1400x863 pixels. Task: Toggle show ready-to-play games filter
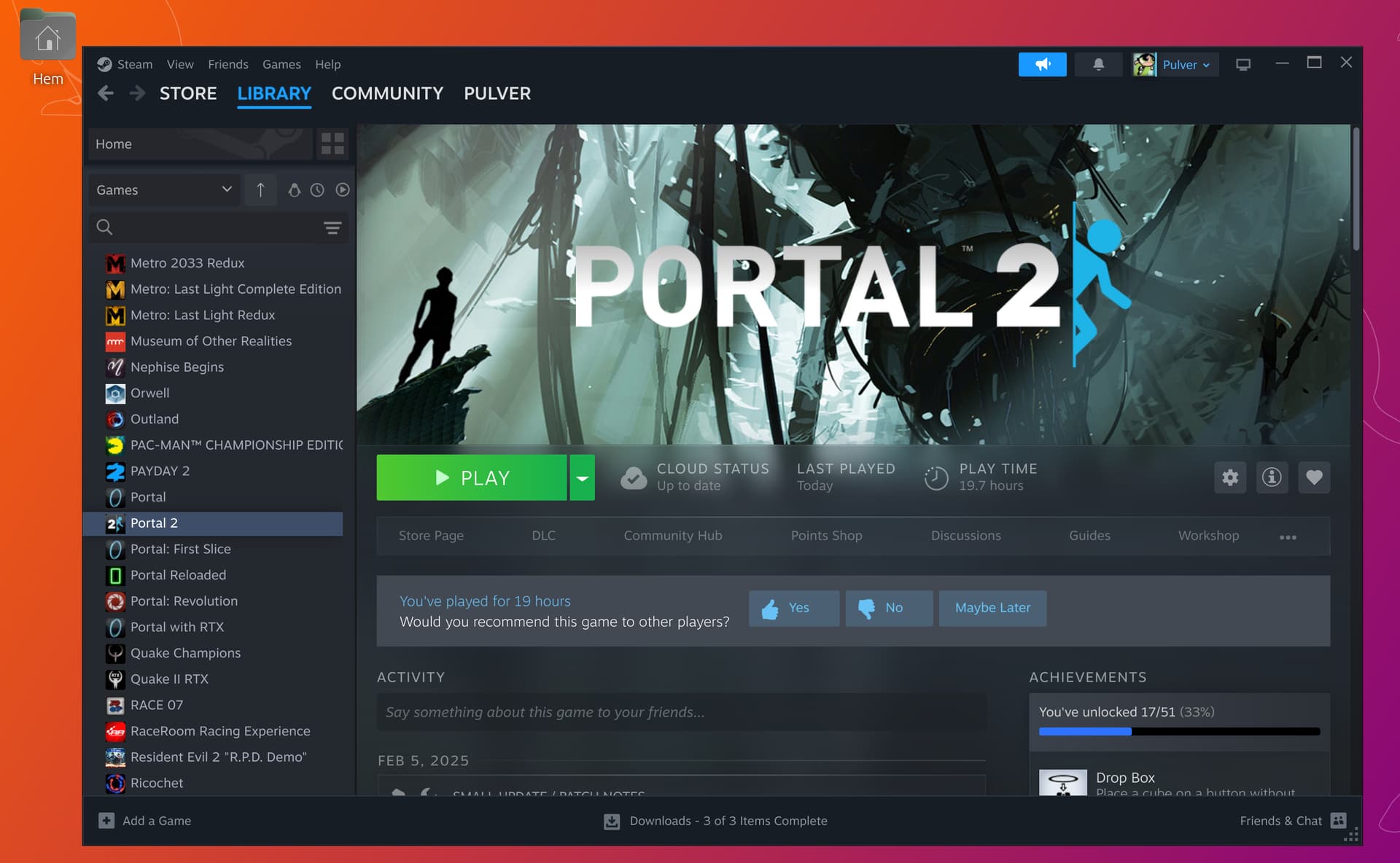tap(343, 190)
